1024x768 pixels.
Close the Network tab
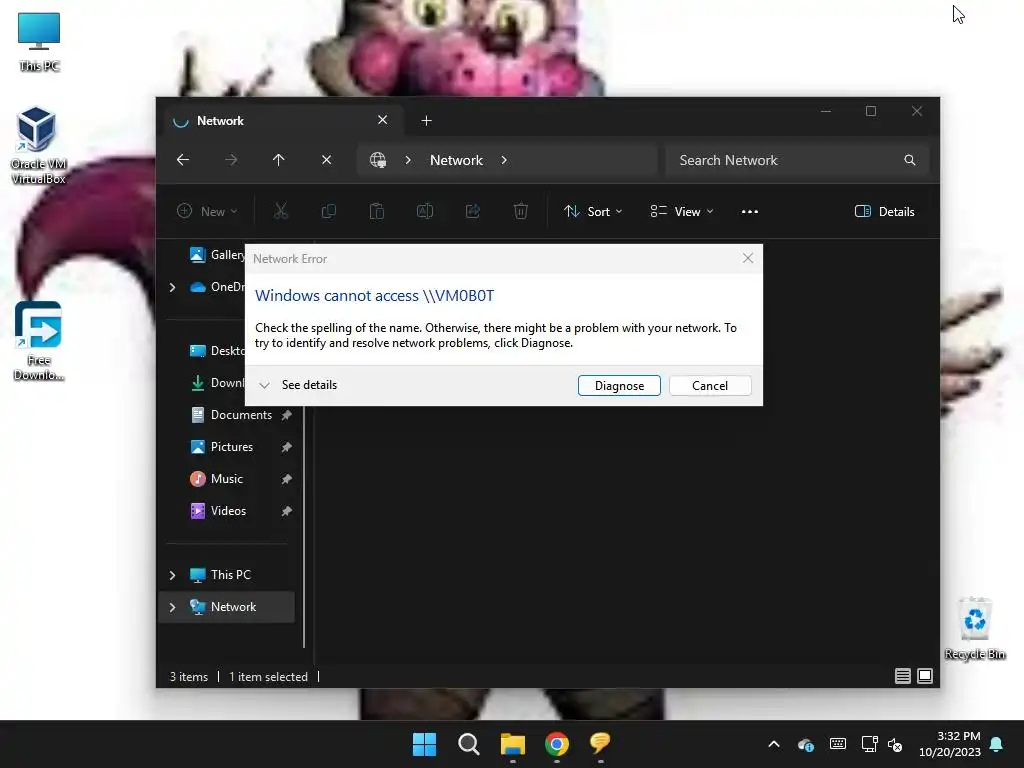pyautogui.click(x=383, y=120)
